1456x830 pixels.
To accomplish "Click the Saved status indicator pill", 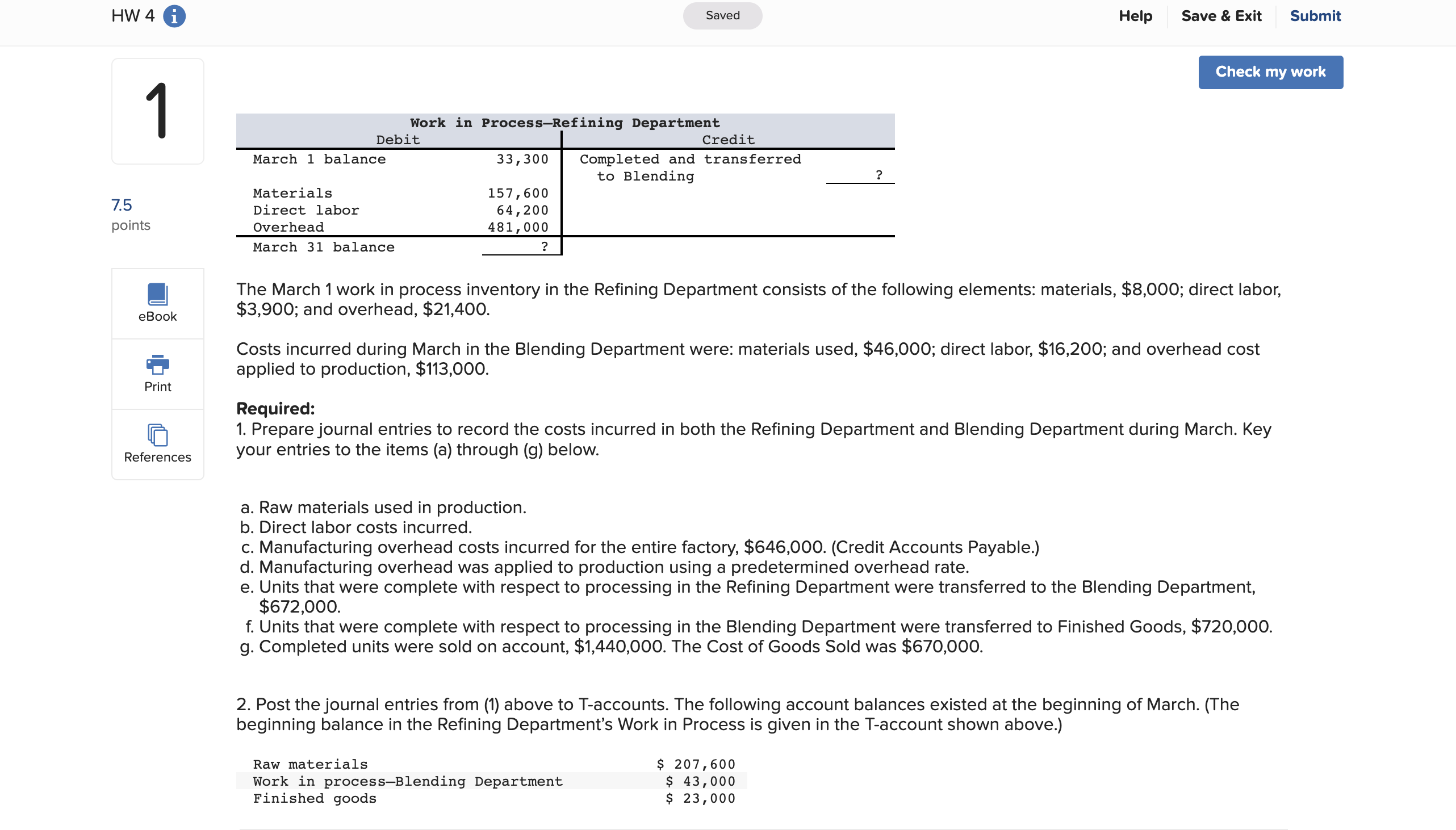I will (722, 15).
